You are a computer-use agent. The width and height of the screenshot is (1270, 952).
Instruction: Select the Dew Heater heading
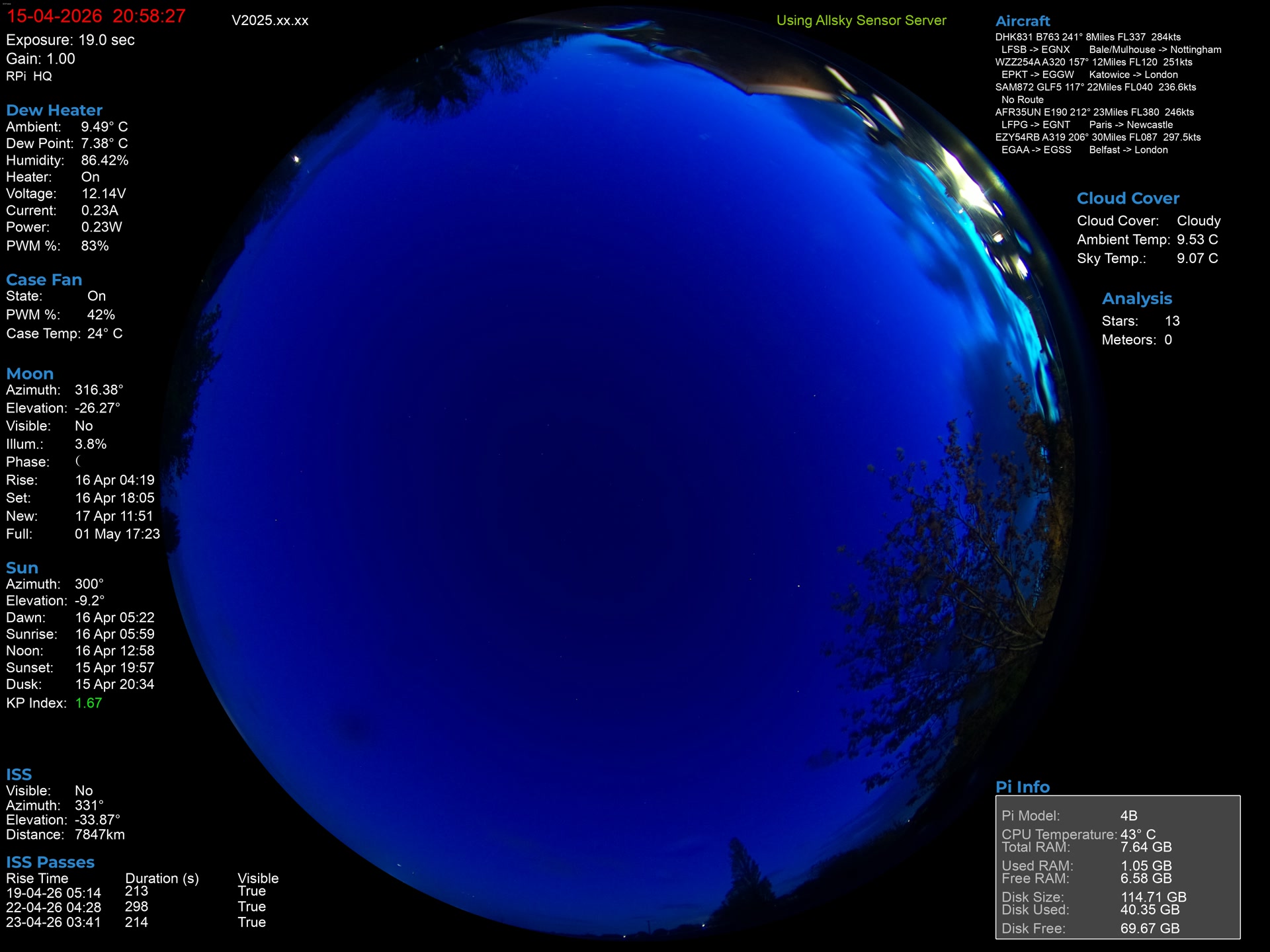[x=54, y=110]
